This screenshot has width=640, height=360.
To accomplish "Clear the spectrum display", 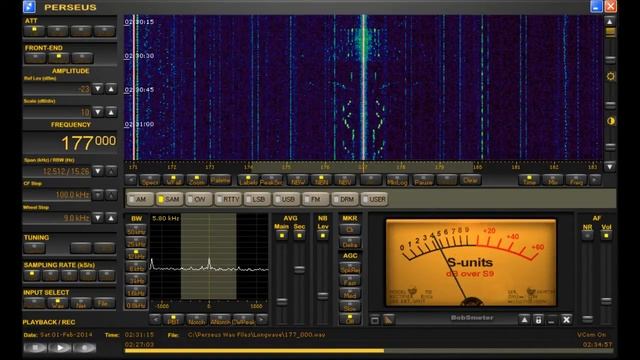I will click(x=471, y=180).
